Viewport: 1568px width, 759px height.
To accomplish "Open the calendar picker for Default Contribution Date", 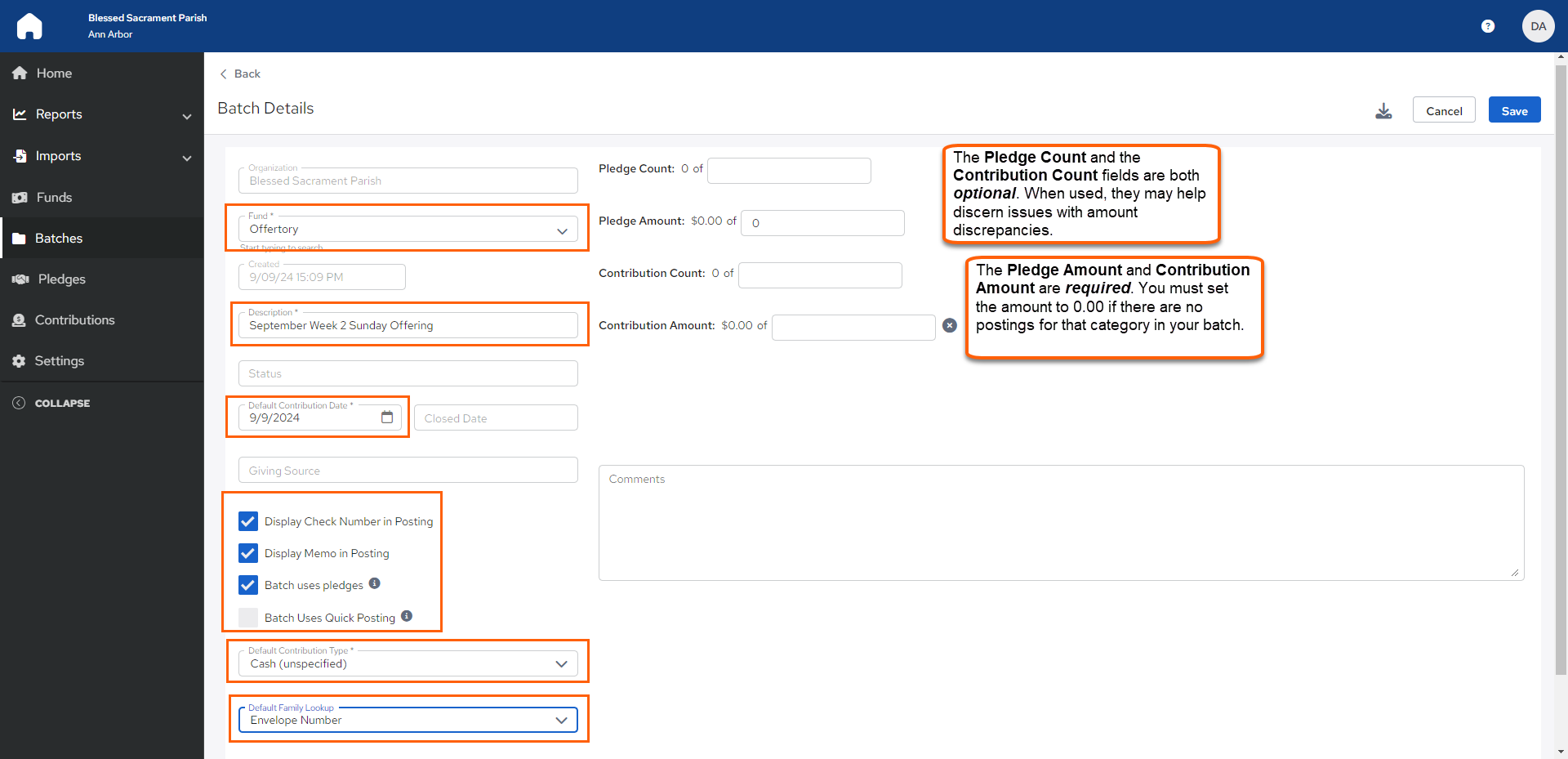I will 387,417.
